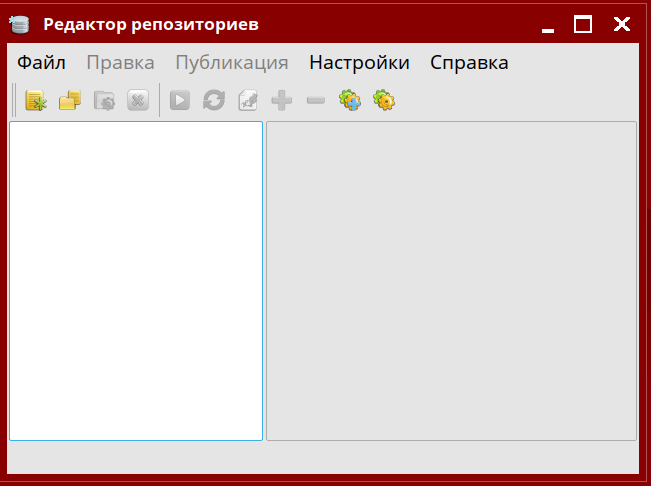
Task: Click the gear with blue plus icon
Action: coord(350,100)
